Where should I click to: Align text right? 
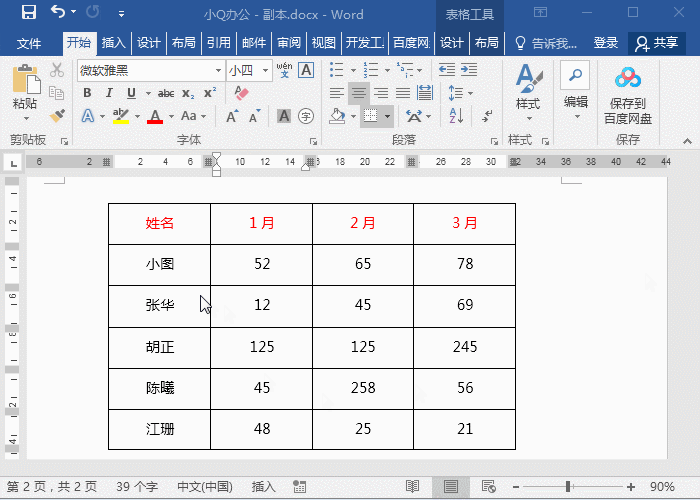click(381, 93)
